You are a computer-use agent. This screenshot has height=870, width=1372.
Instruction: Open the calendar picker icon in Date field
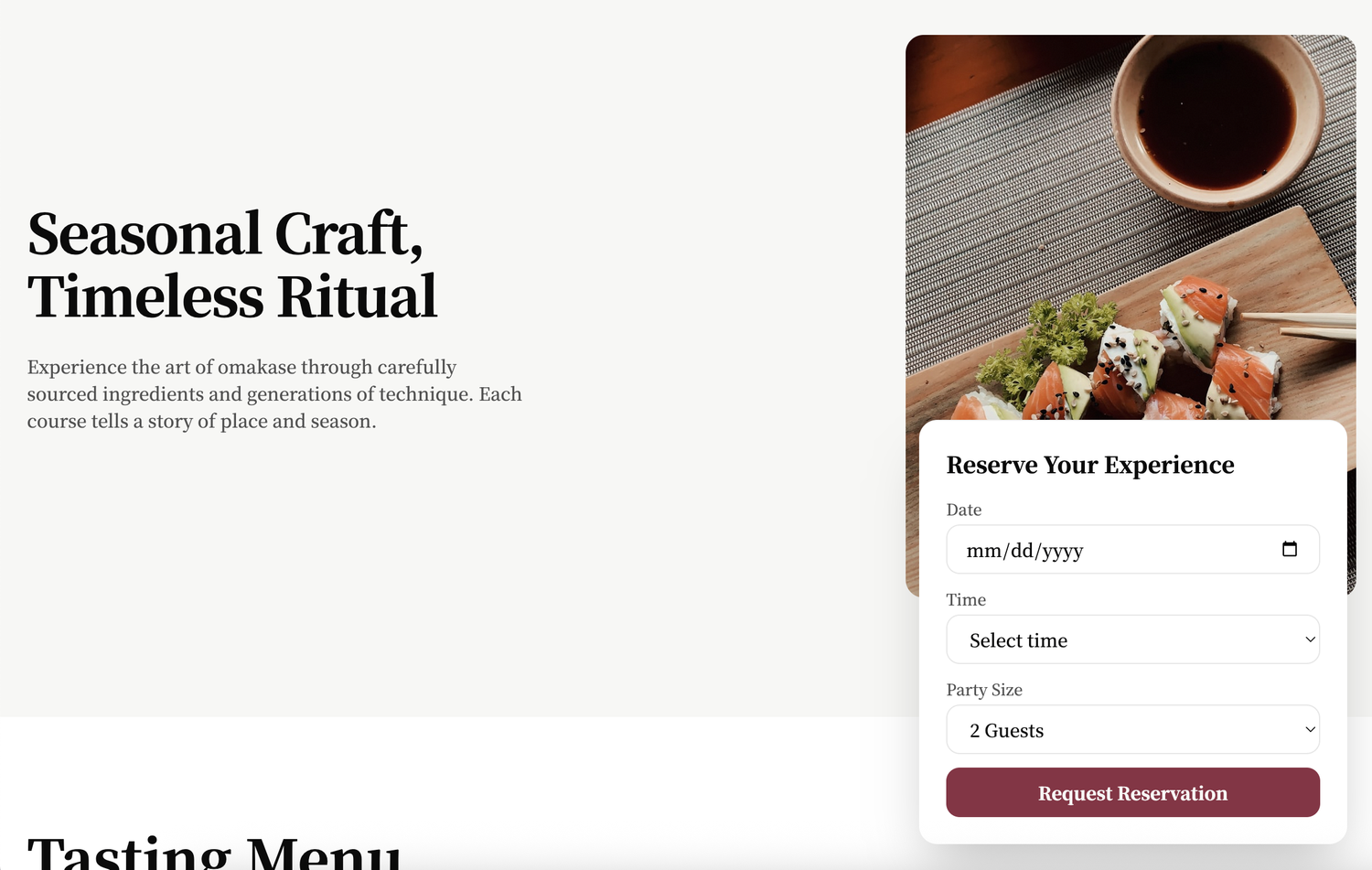[x=1290, y=549]
